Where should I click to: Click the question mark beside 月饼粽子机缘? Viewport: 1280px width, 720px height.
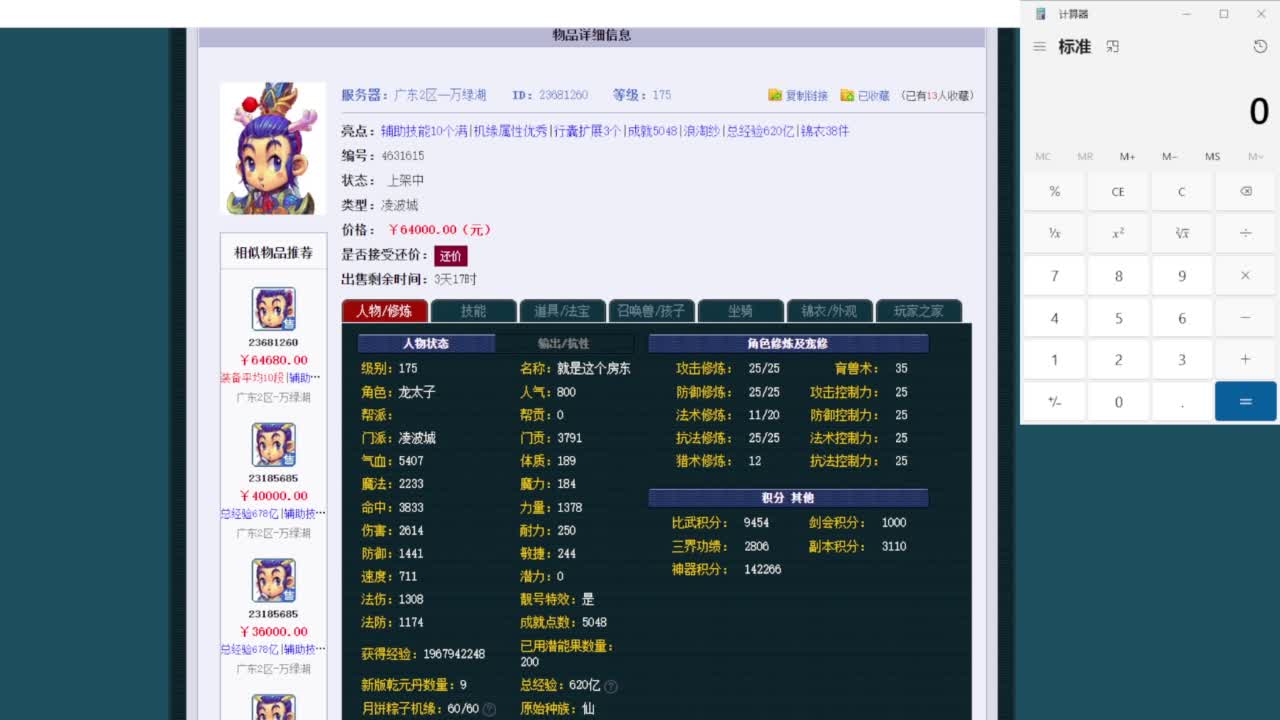tap(488, 710)
